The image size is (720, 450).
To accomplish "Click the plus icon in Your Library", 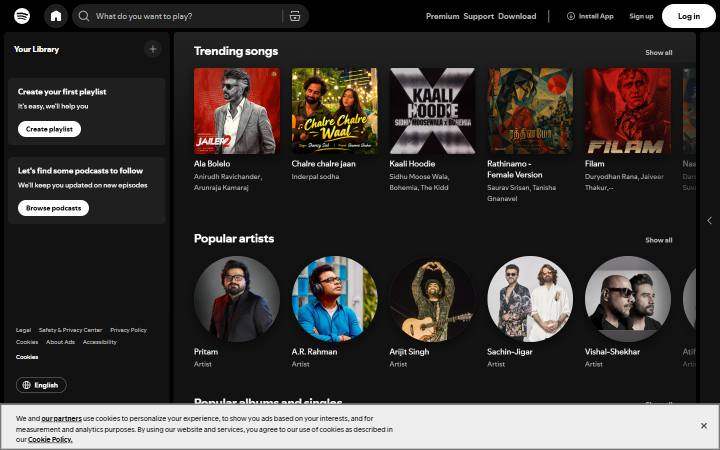I will (153, 49).
